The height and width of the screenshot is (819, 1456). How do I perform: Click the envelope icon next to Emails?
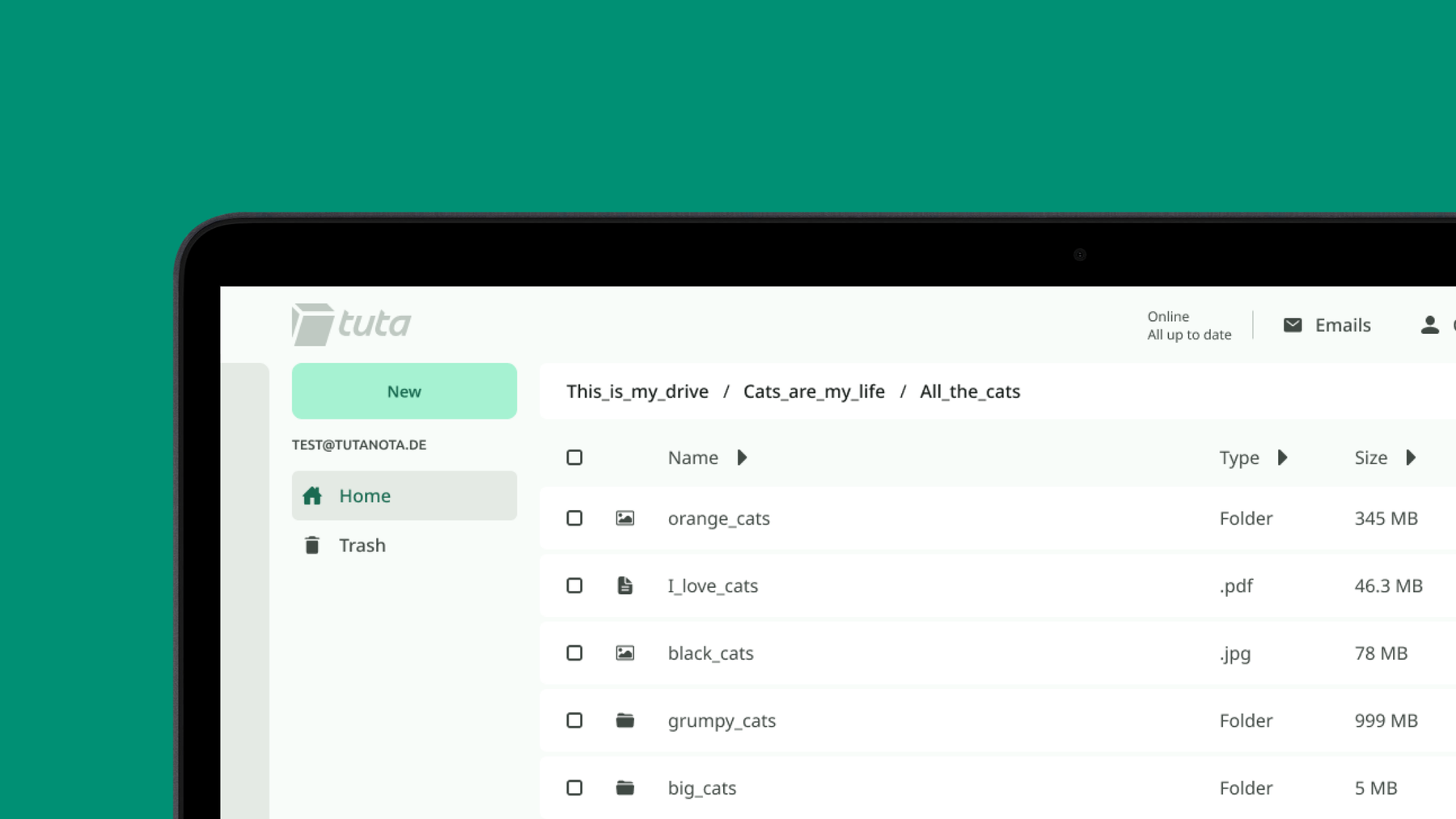coord(1293,324)
